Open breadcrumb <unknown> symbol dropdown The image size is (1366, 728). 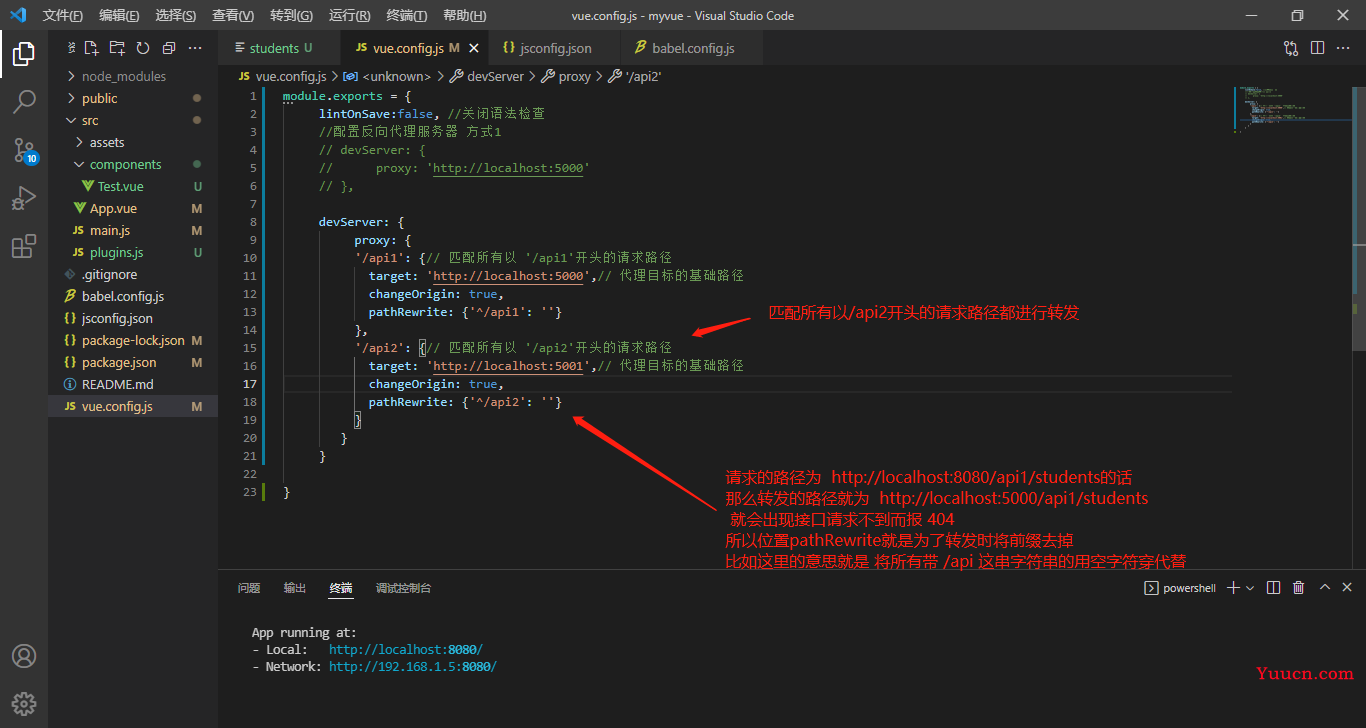tap(386, 76)
